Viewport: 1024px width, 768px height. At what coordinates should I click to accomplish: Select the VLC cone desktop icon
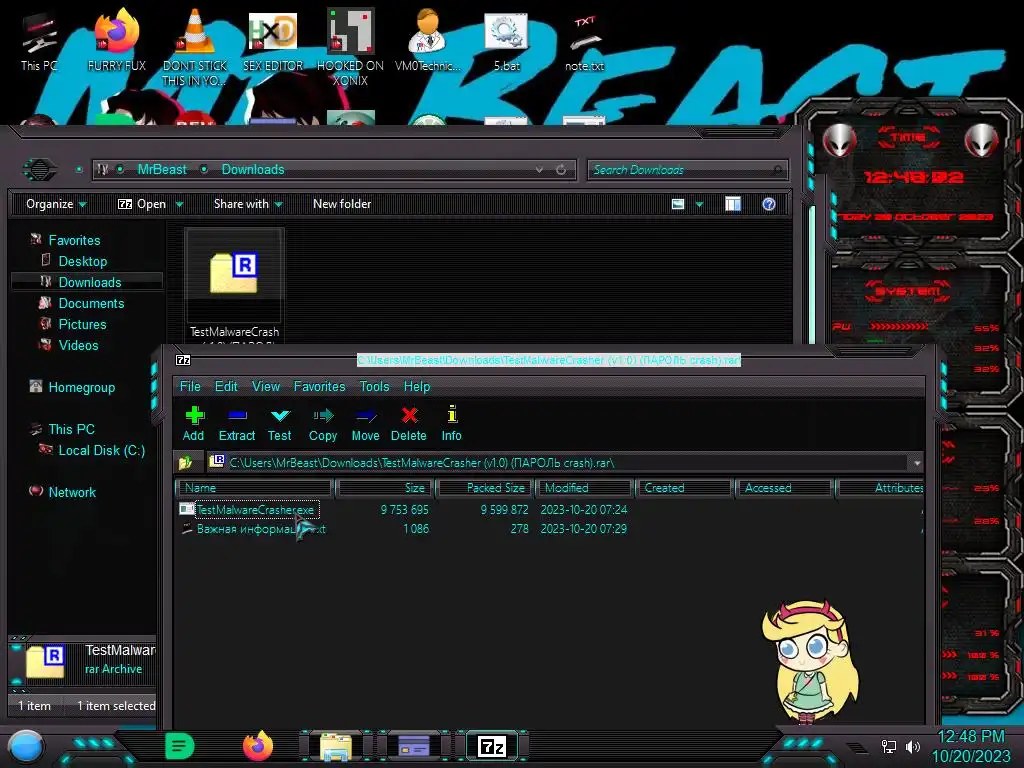tap(195, 47)
